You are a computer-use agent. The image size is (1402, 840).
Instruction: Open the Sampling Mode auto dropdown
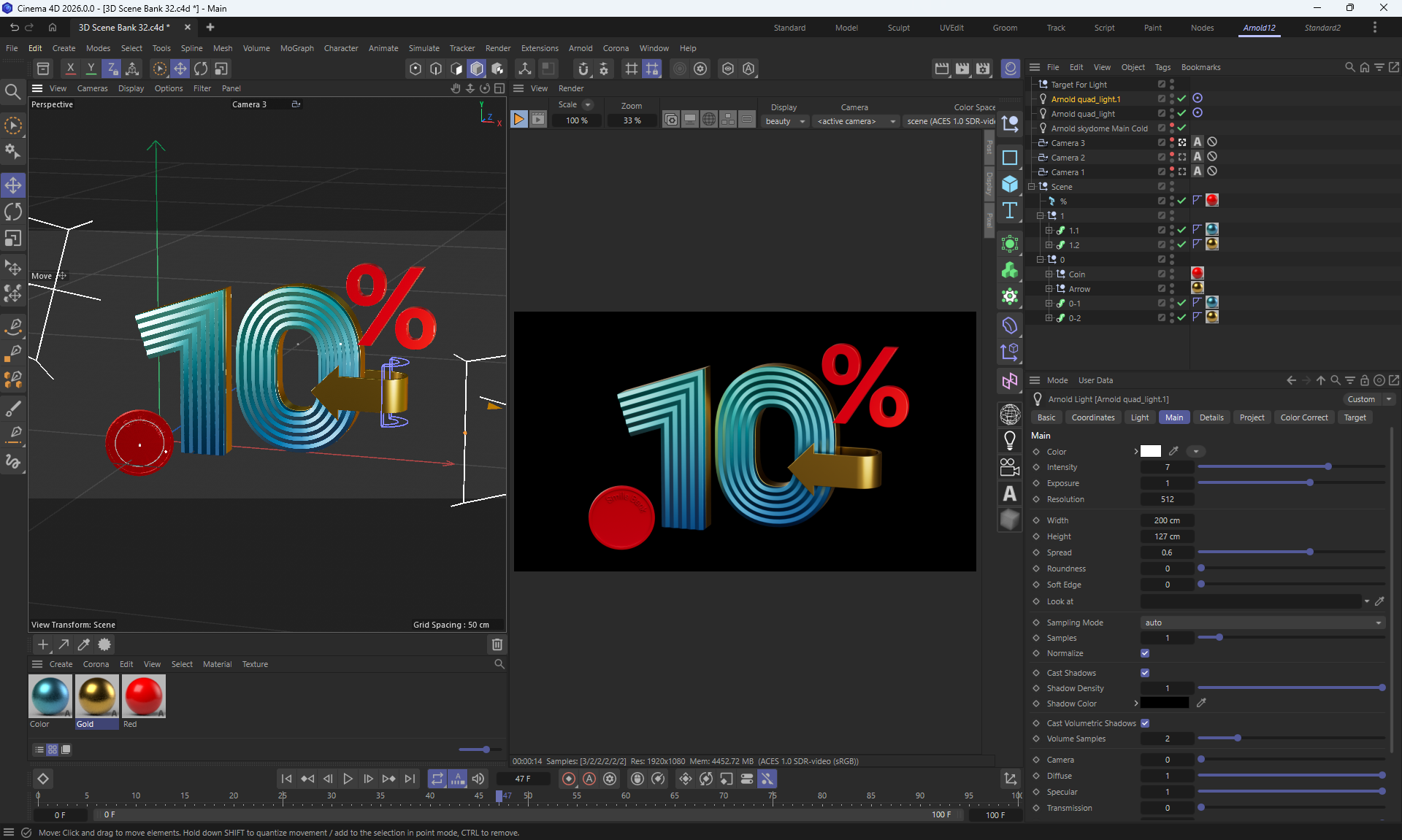click(1263, 623)
